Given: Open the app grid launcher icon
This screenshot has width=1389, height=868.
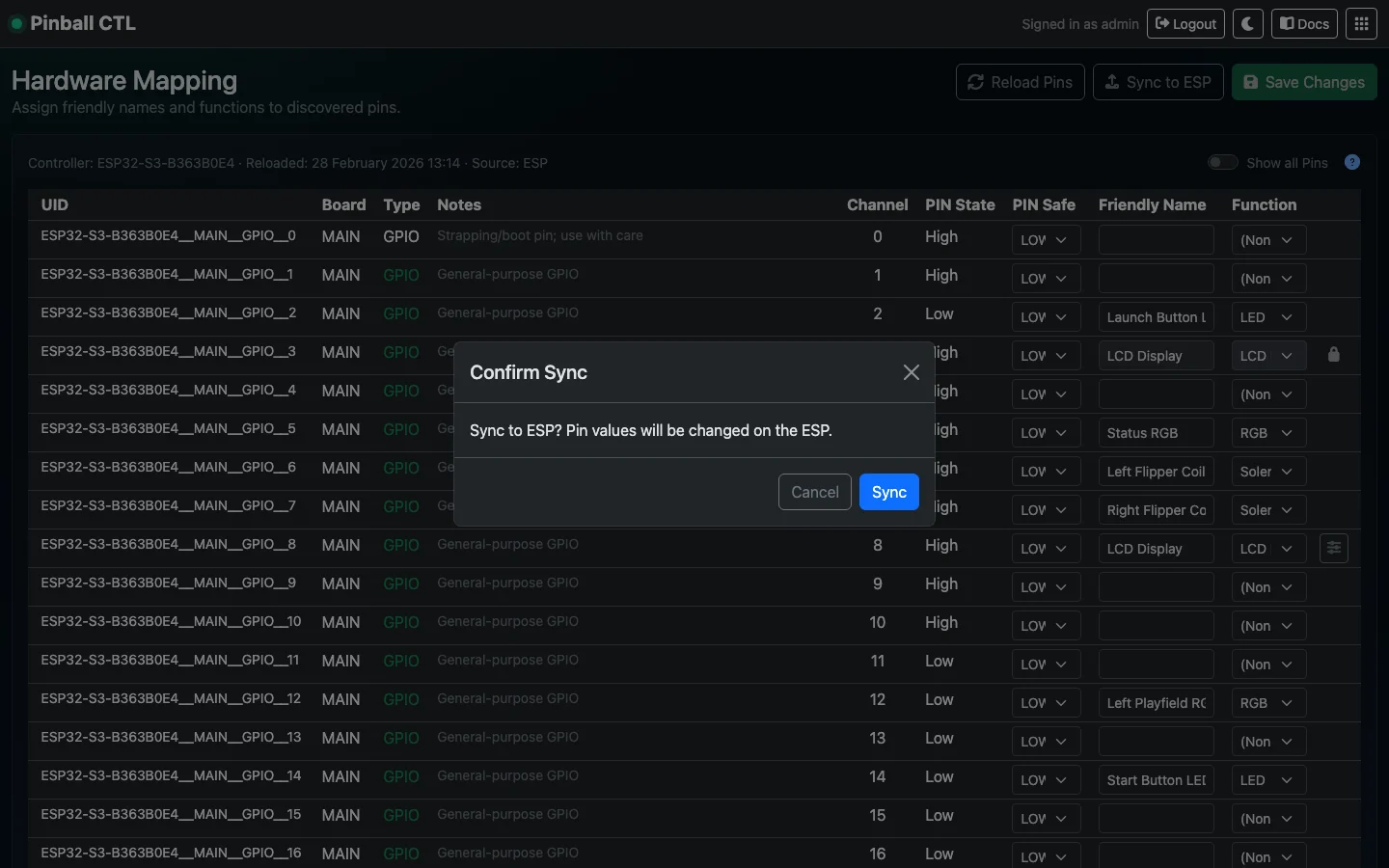Looking at the screenshot, I should click(1362, 23).
